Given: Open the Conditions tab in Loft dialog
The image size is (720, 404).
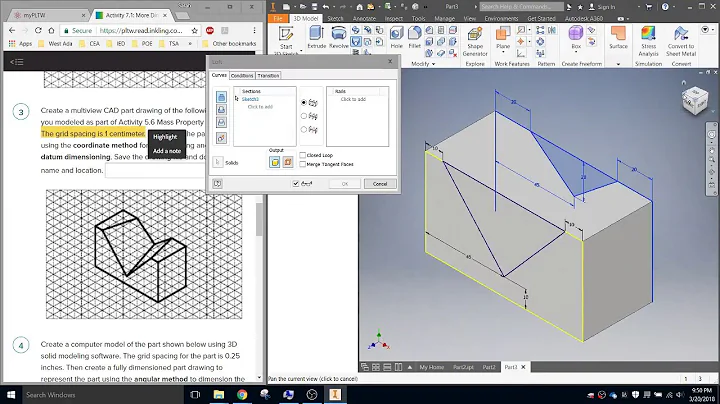Looking at the screenshot, I should (242, 75).
